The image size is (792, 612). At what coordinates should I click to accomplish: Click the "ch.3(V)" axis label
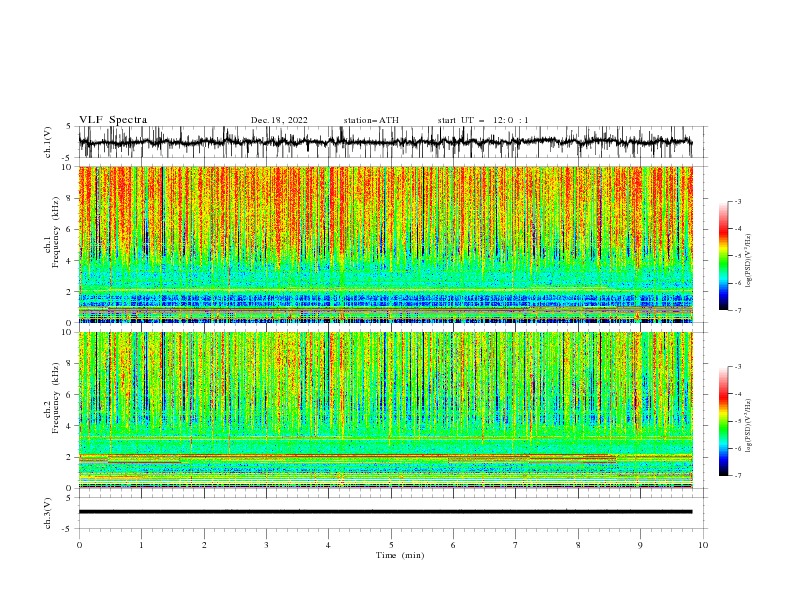pyautogui.click(x=48, y=513)
